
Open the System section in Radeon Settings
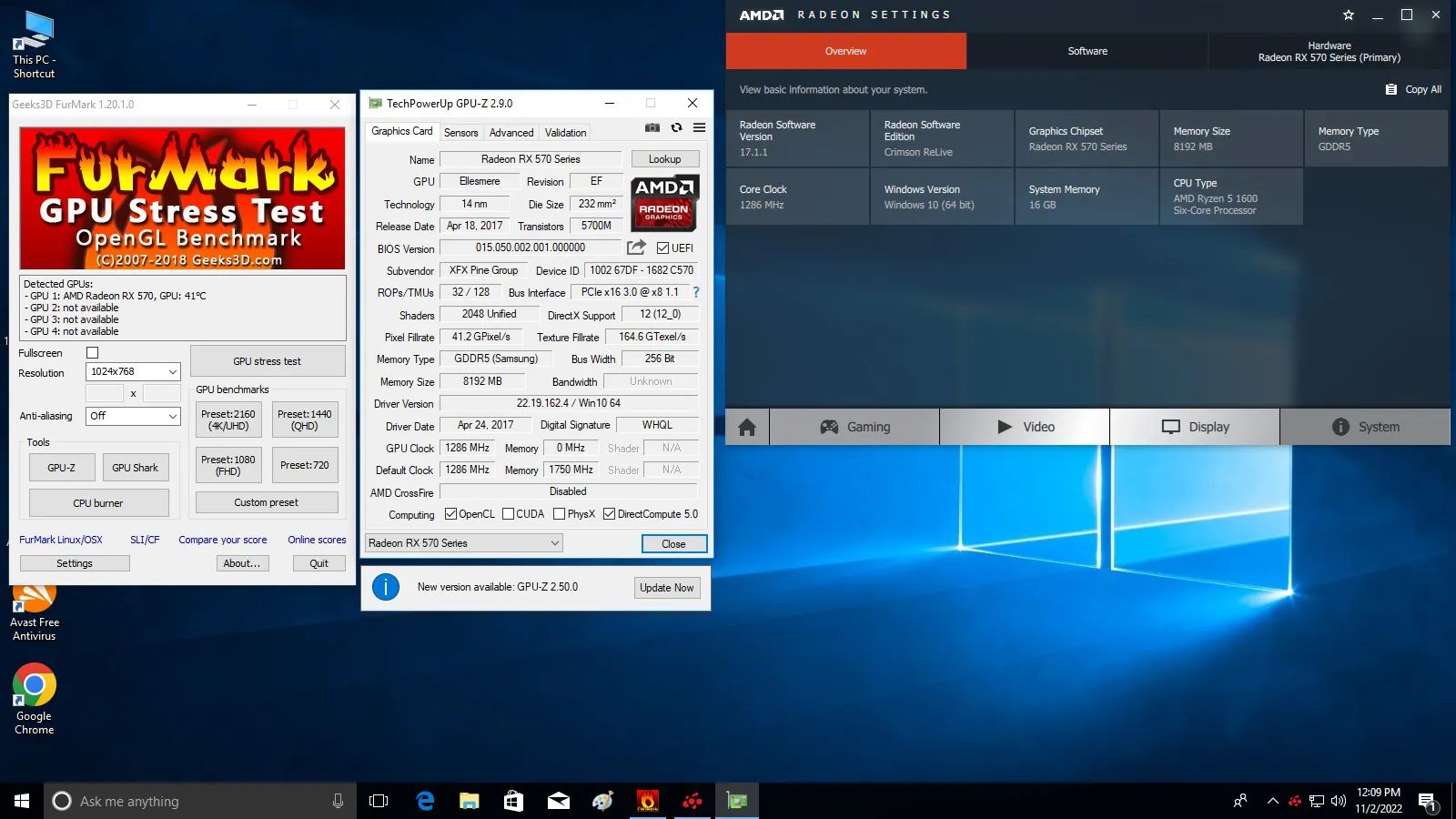click(1365, 427)
